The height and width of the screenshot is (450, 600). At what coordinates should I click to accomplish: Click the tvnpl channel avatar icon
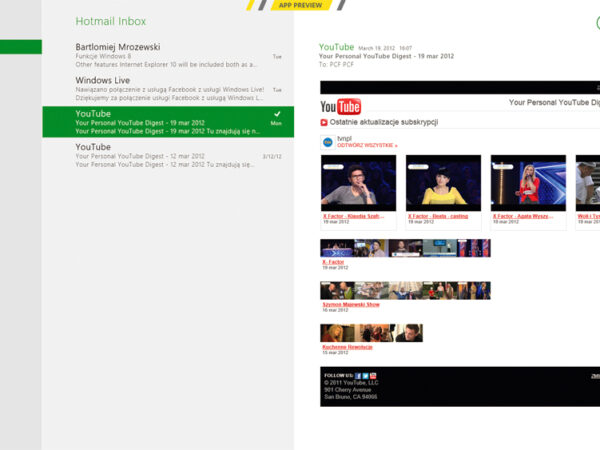point(327,142)
